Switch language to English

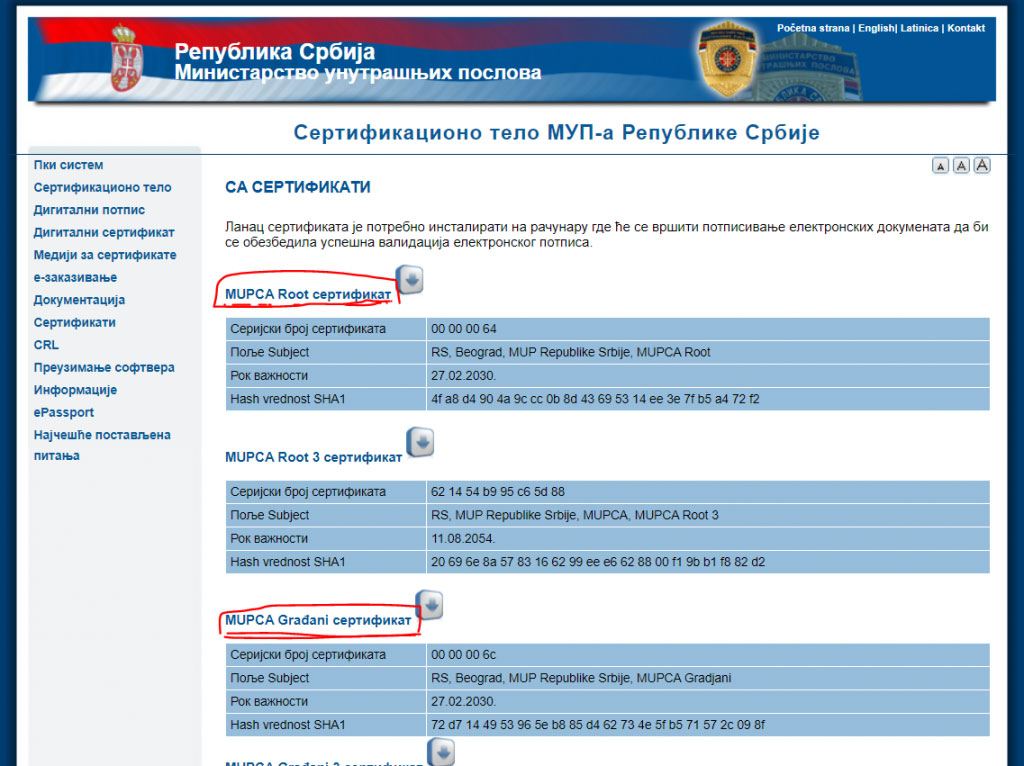[875, 28]
